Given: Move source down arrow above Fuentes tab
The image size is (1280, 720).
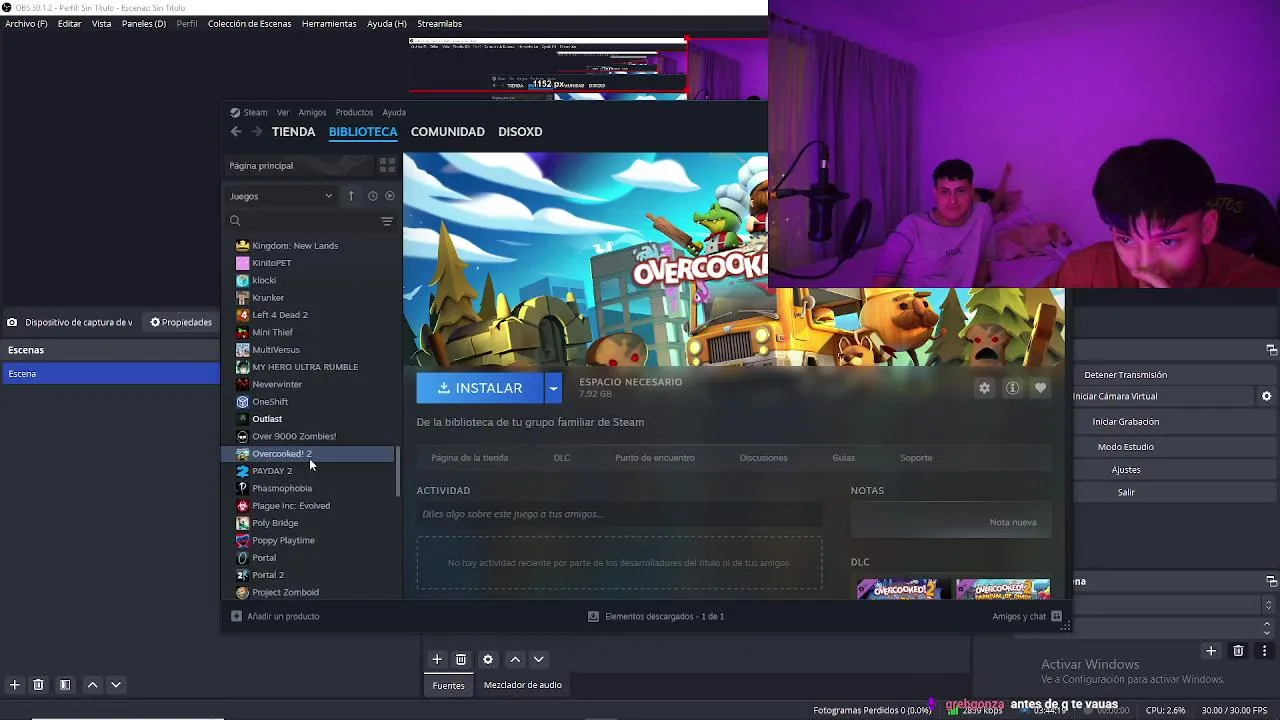Looking at the screenshot, I should point(539,659).
